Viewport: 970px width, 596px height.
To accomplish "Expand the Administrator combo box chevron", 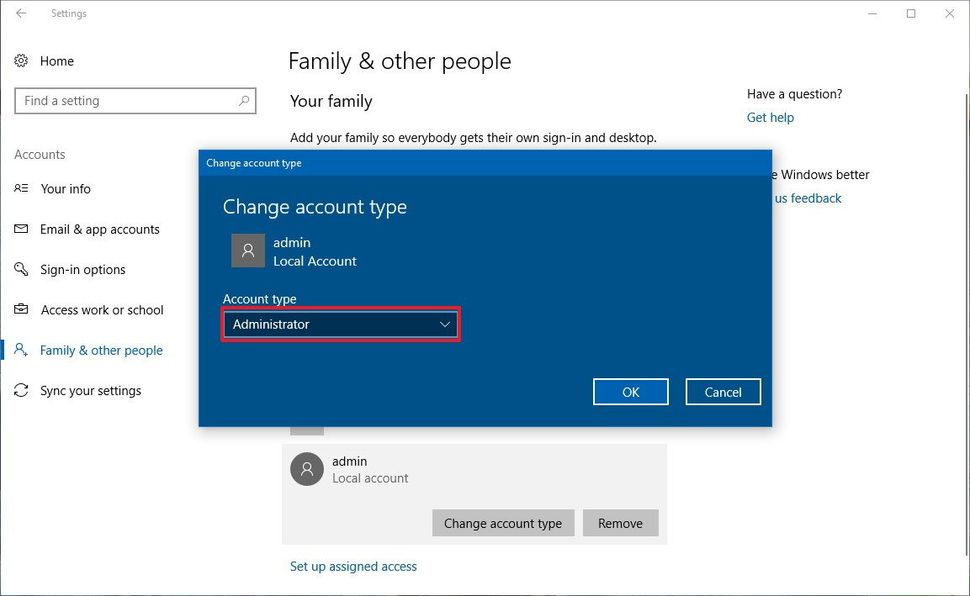I will 446,324.
